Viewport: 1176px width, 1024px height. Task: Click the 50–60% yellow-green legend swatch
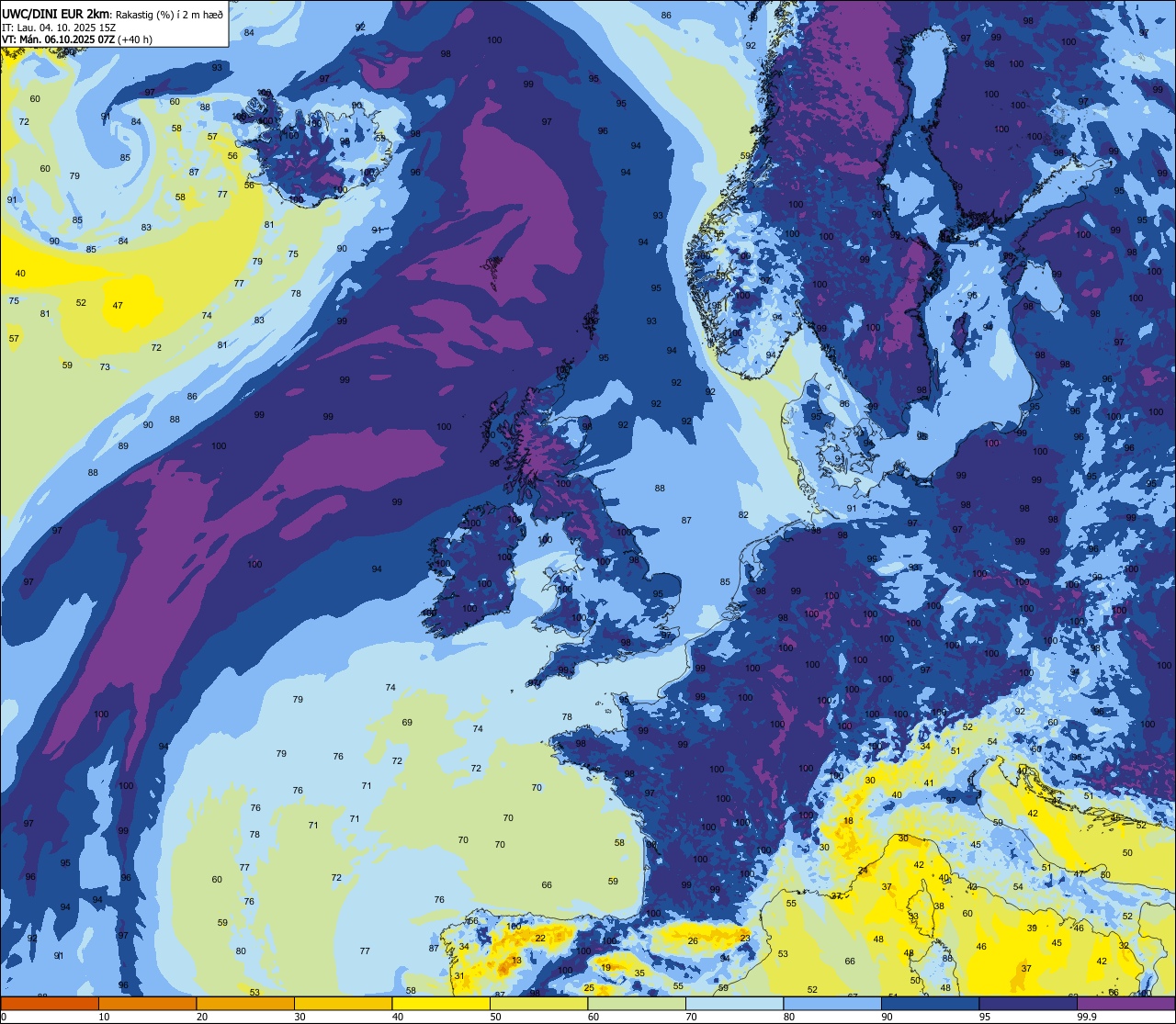point(538,1003)
